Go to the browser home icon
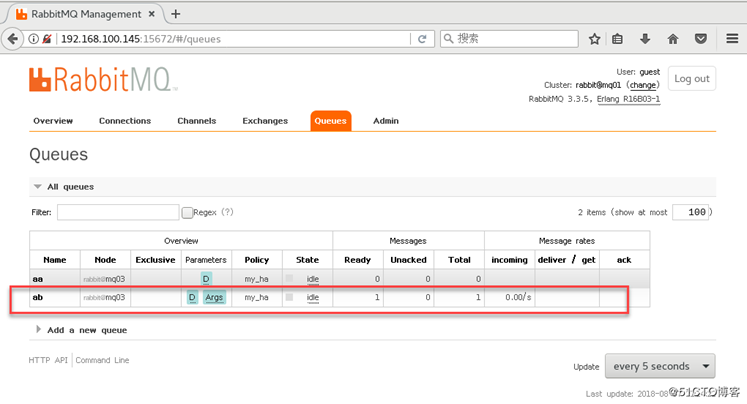 673,39
